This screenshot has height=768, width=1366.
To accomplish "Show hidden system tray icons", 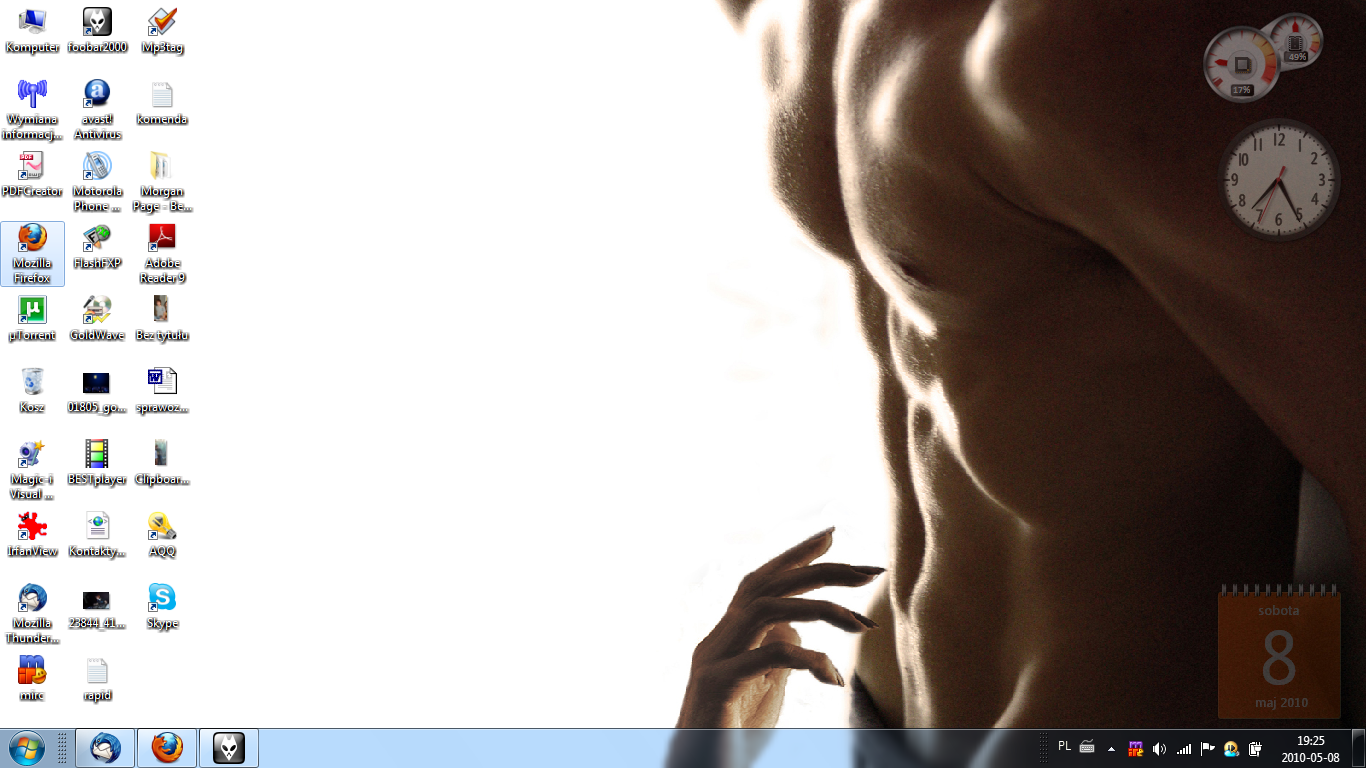I will [x=1111, y=748].
